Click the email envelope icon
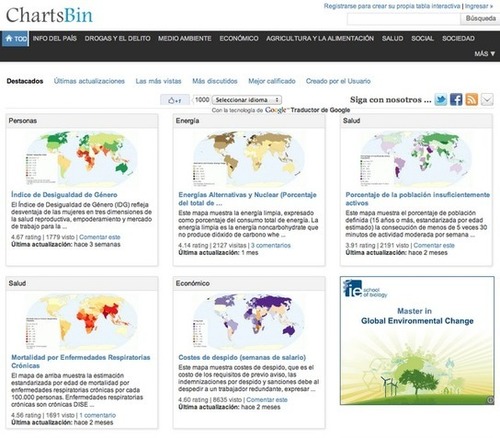The width and height of the screenshot is (500, 438). pos(487,100)
